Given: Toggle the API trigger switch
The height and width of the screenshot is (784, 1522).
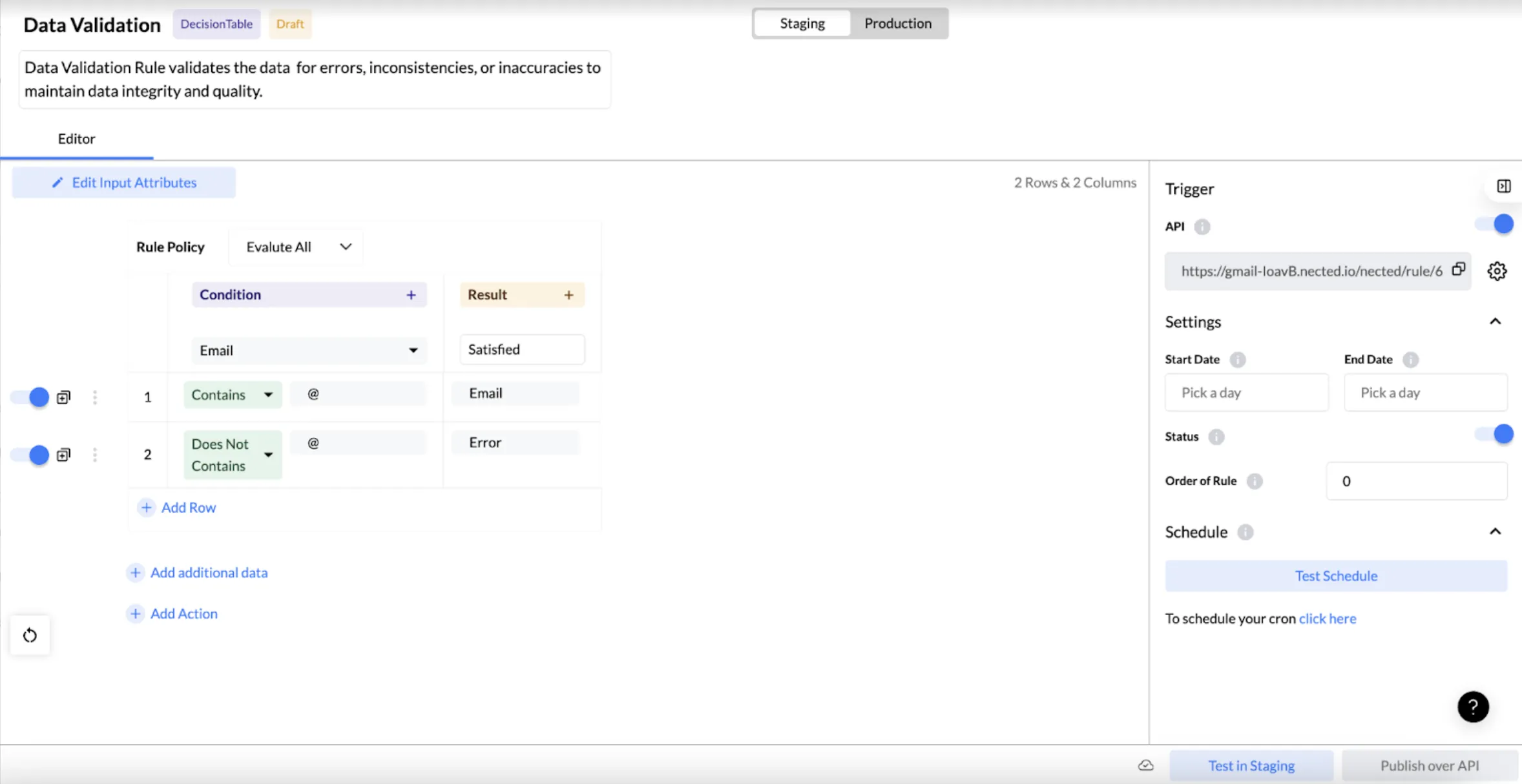Looking at the screenshot, I should coord(1495,224).
